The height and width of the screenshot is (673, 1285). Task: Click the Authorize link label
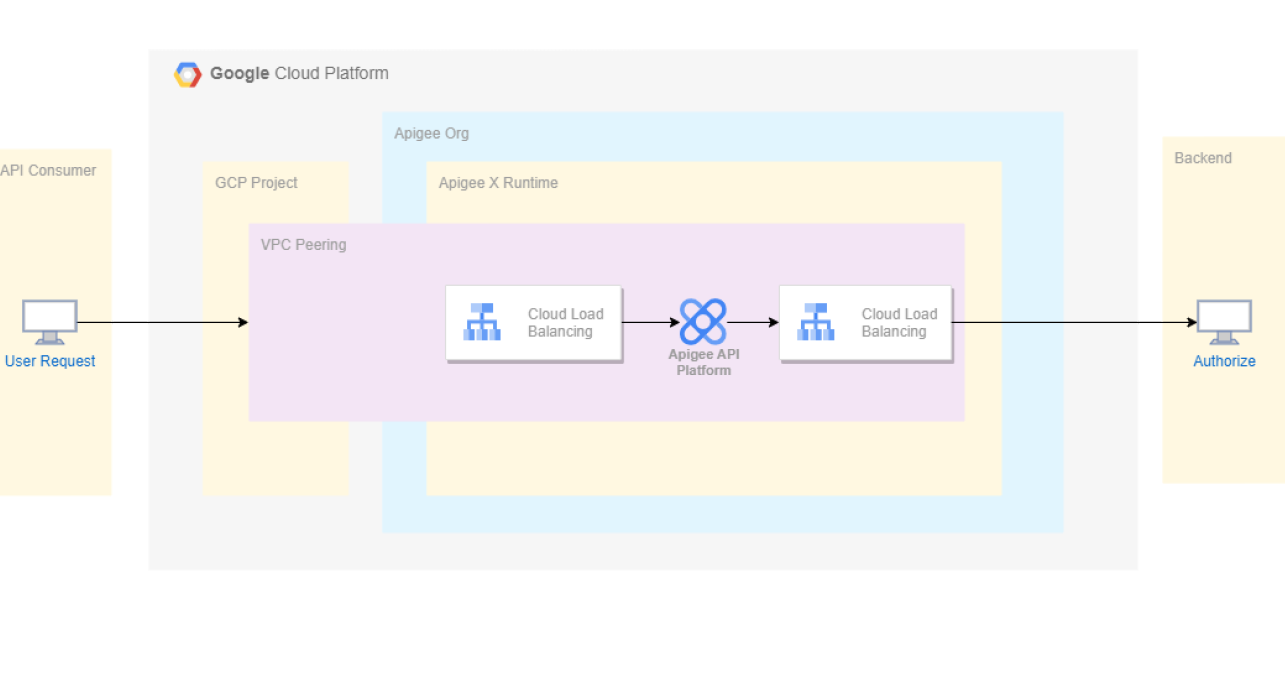[x=1224, y=361]
